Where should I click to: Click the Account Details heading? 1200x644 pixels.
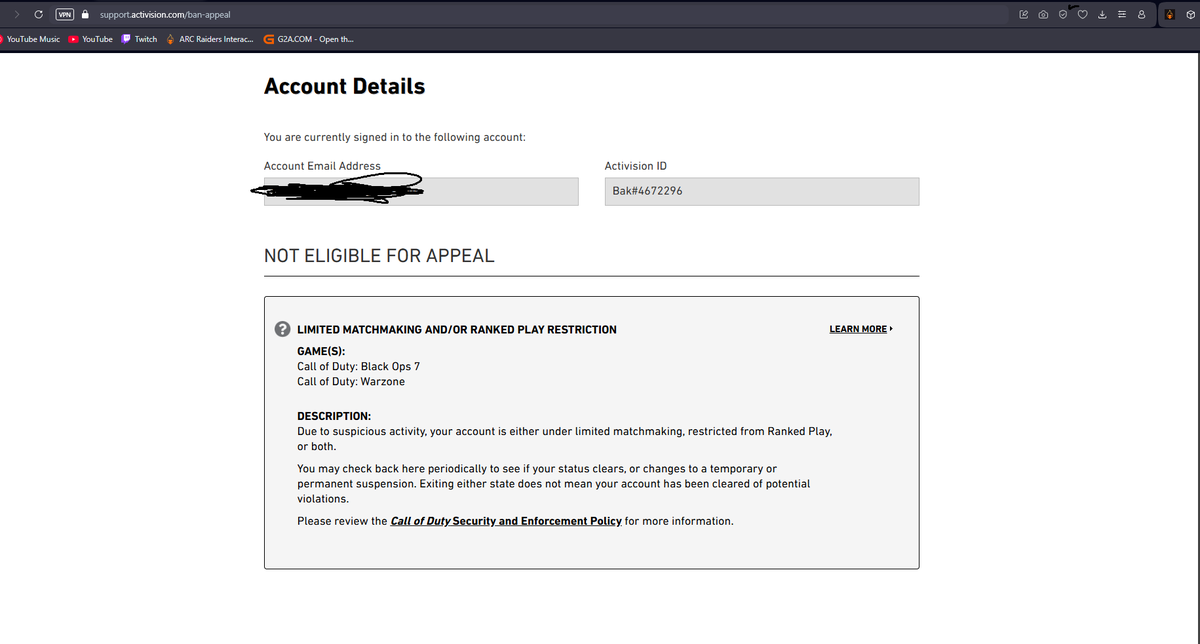(344, 86)
